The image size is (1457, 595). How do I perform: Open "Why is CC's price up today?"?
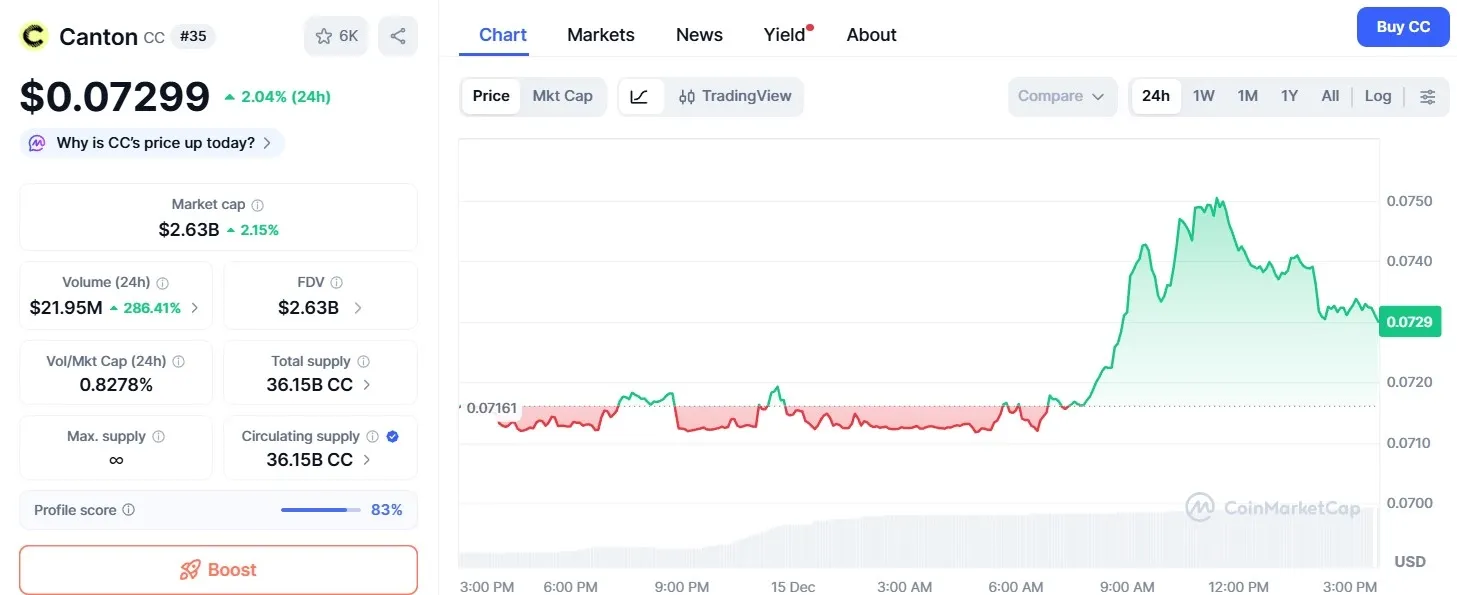coord(152,143)
